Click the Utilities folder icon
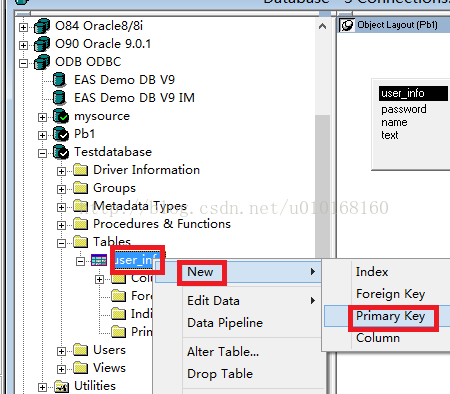Image resolution: width=450 pixels, height=394 pixels. (62, 386)
